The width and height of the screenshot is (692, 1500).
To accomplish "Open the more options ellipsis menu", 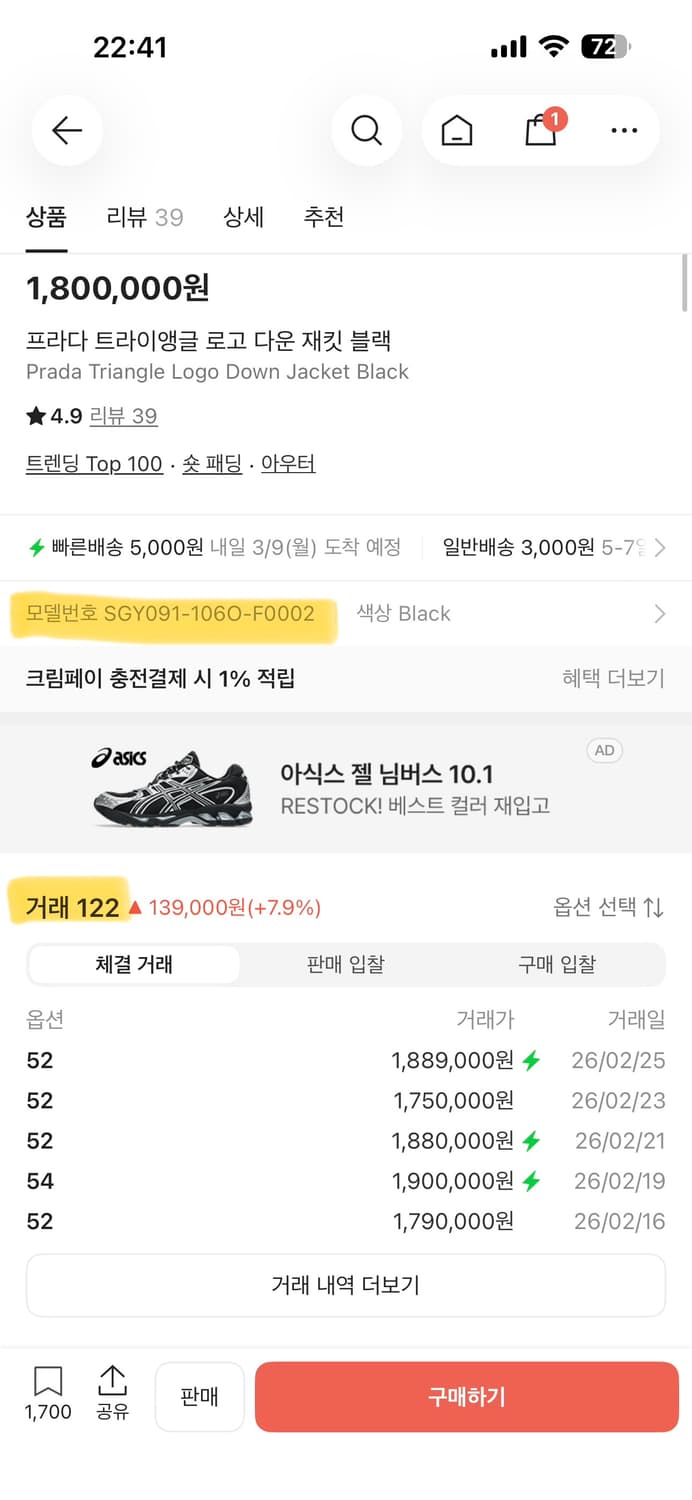I will click(623, 130).
